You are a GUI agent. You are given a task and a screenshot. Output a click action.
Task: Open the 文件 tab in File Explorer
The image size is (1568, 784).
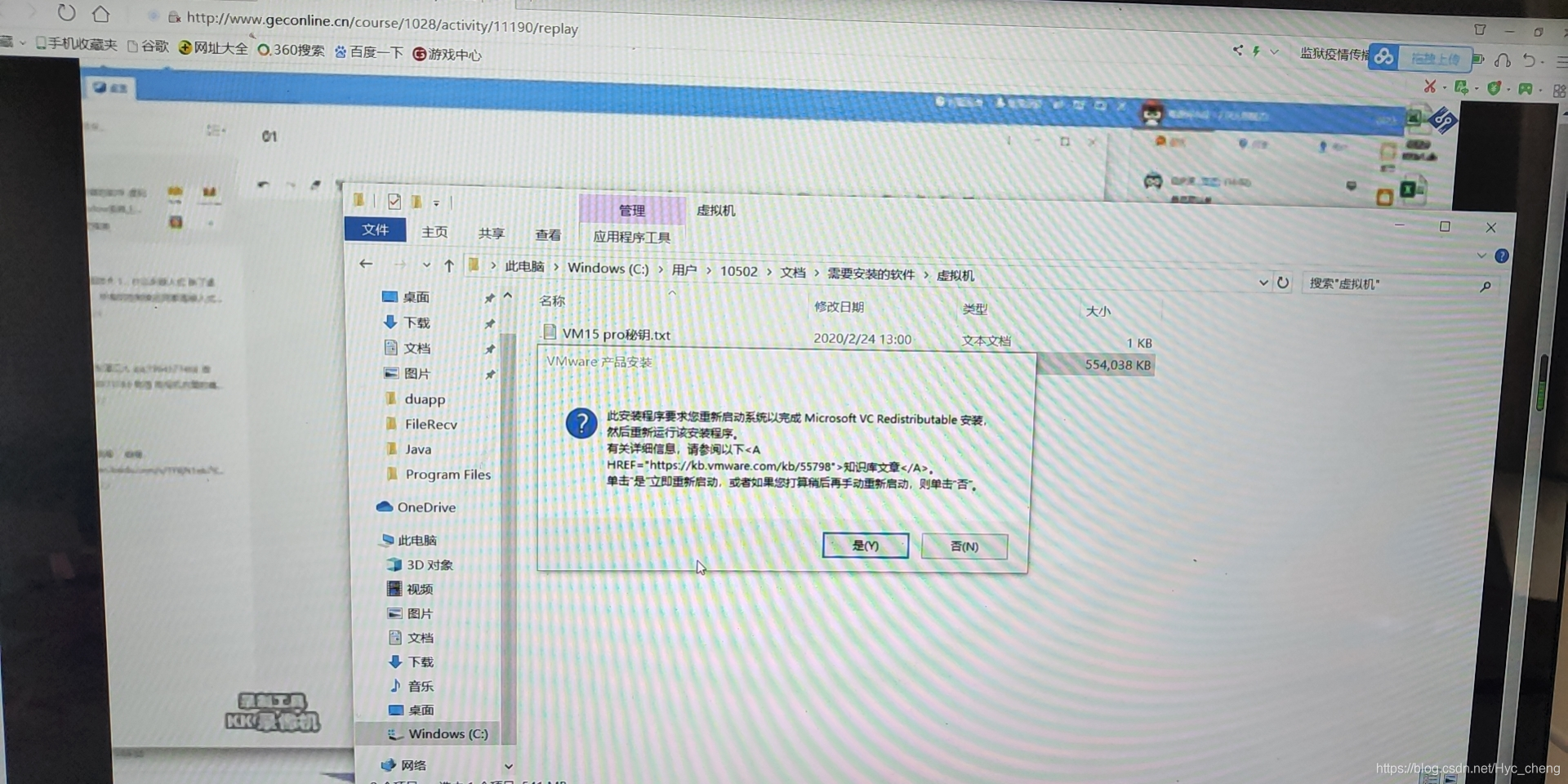(375, 229)
